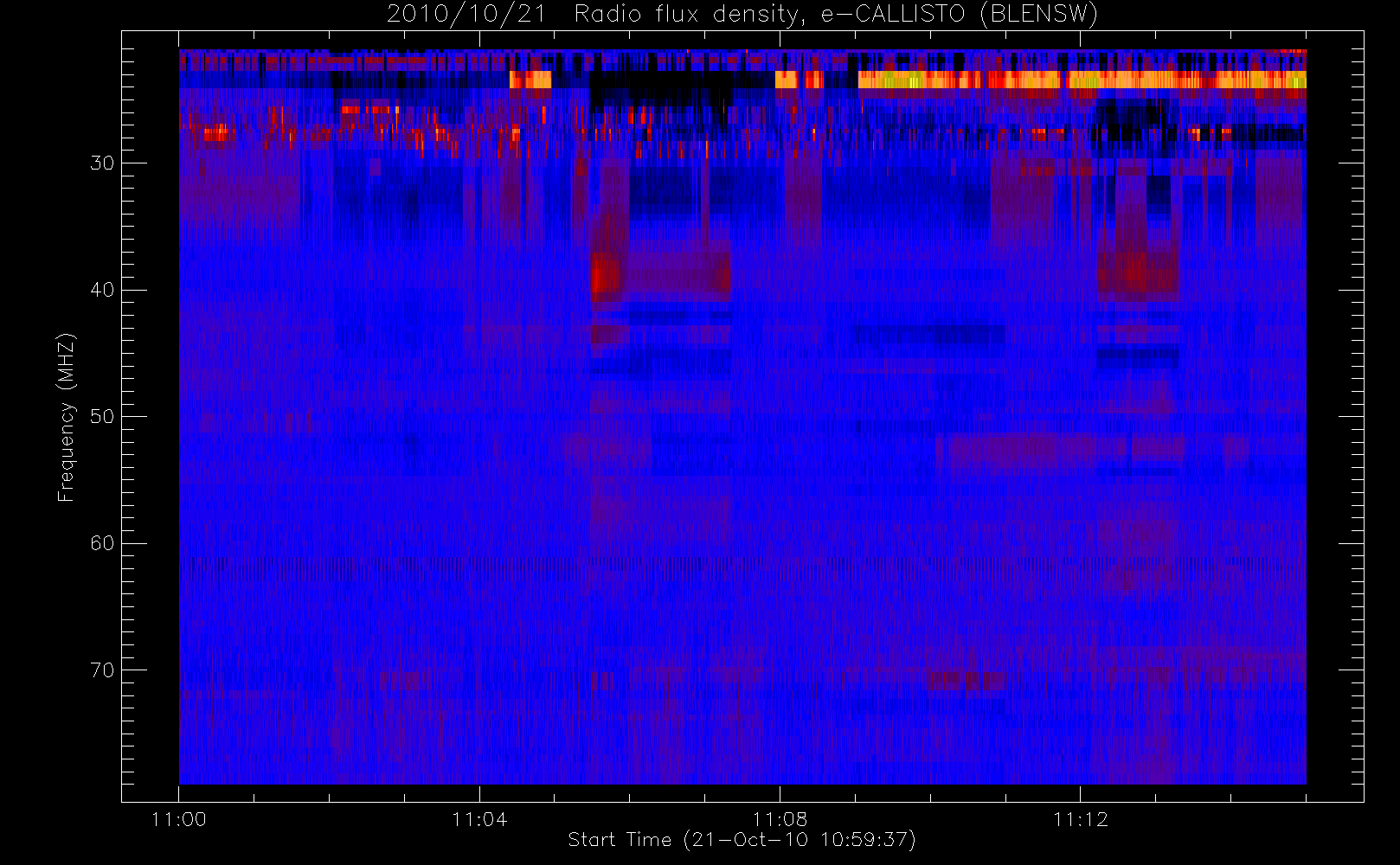This screenshot has height=865, width=1400.
Task: Click the '11:00' time tick label
Action: [178, 819]
